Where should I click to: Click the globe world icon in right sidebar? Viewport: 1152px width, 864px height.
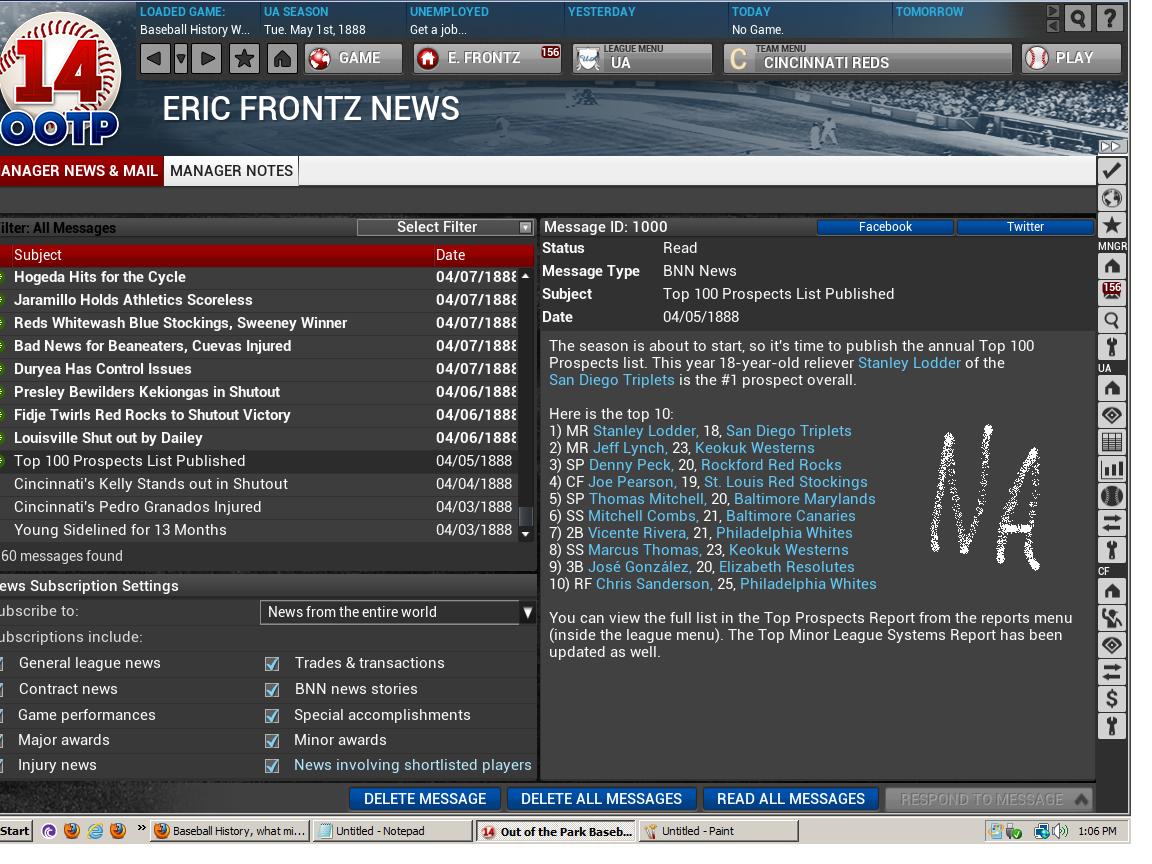click(1112, 198)
